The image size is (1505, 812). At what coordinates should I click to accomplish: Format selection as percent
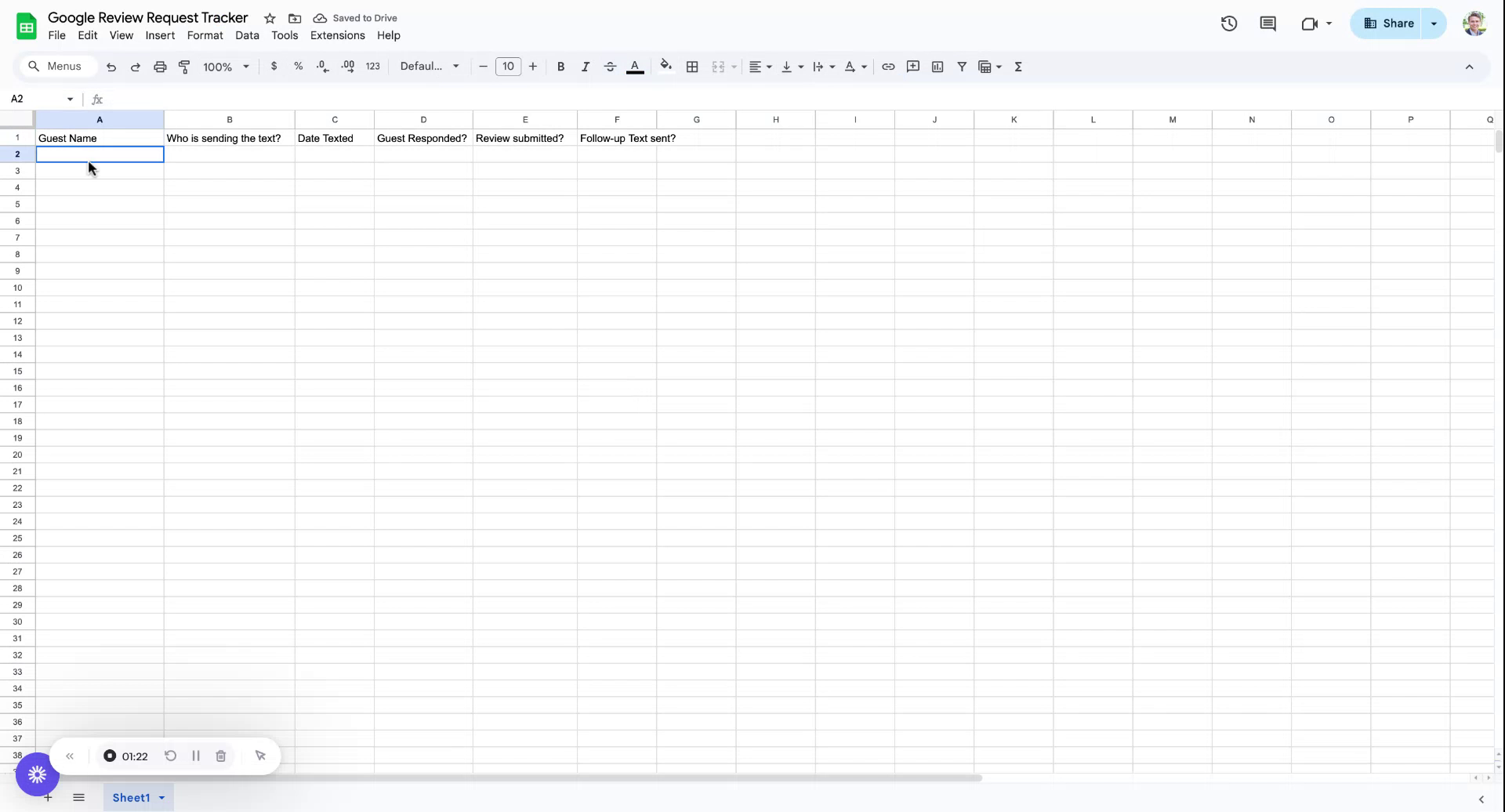pos(298,67)
